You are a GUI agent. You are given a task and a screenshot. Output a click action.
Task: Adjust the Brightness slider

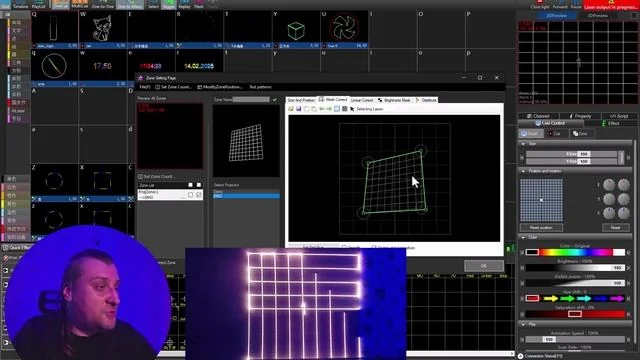pyautogui.click(x=575, y=268)
